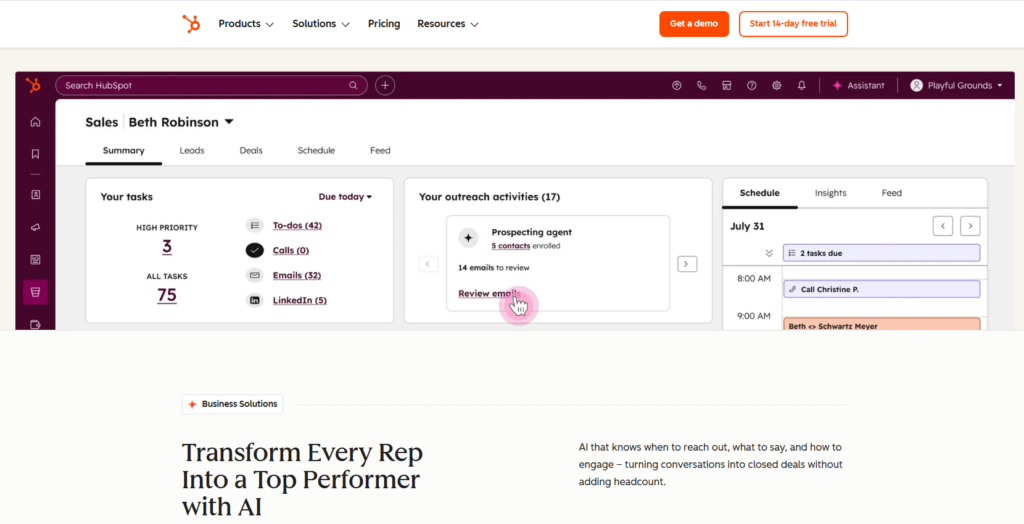Image resolution: width=1024 pixels, height=524 pixels.
Task: Click the Review emails link
Action: 488,293
